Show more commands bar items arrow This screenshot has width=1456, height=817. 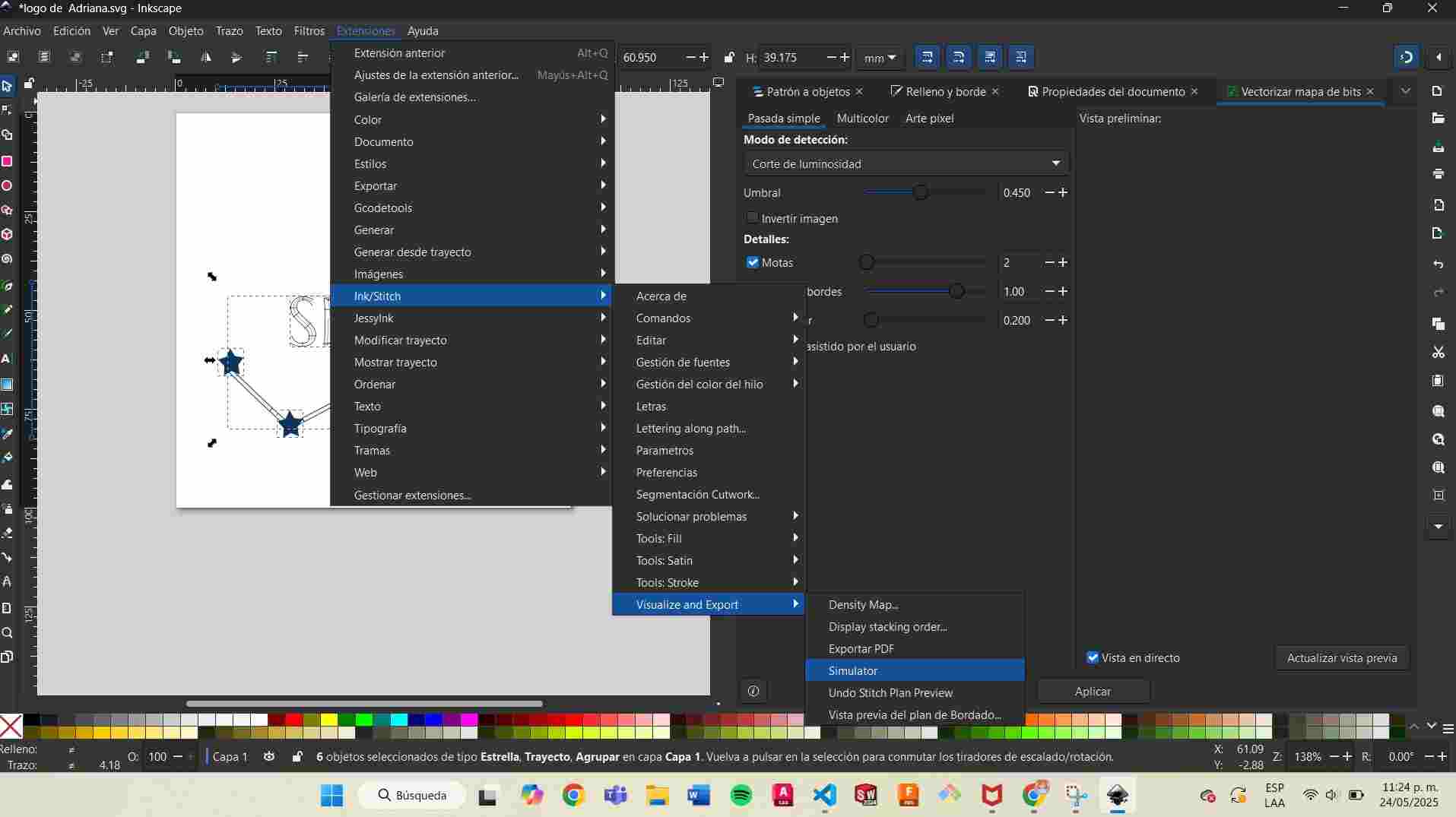[1438, 526]
